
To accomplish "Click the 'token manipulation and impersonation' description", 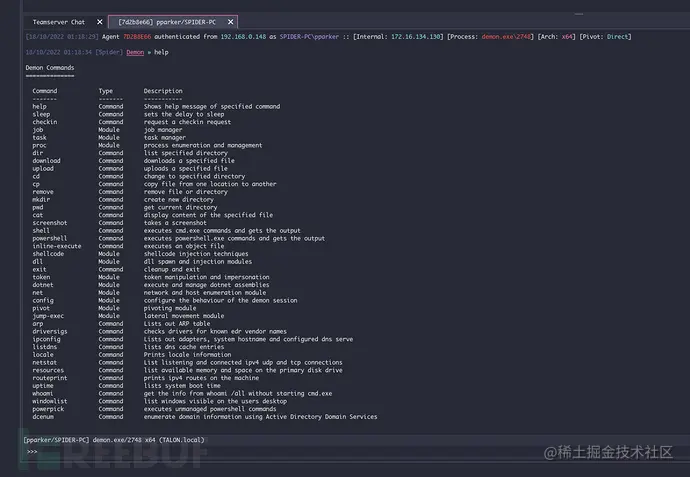I will pos(206,277).
